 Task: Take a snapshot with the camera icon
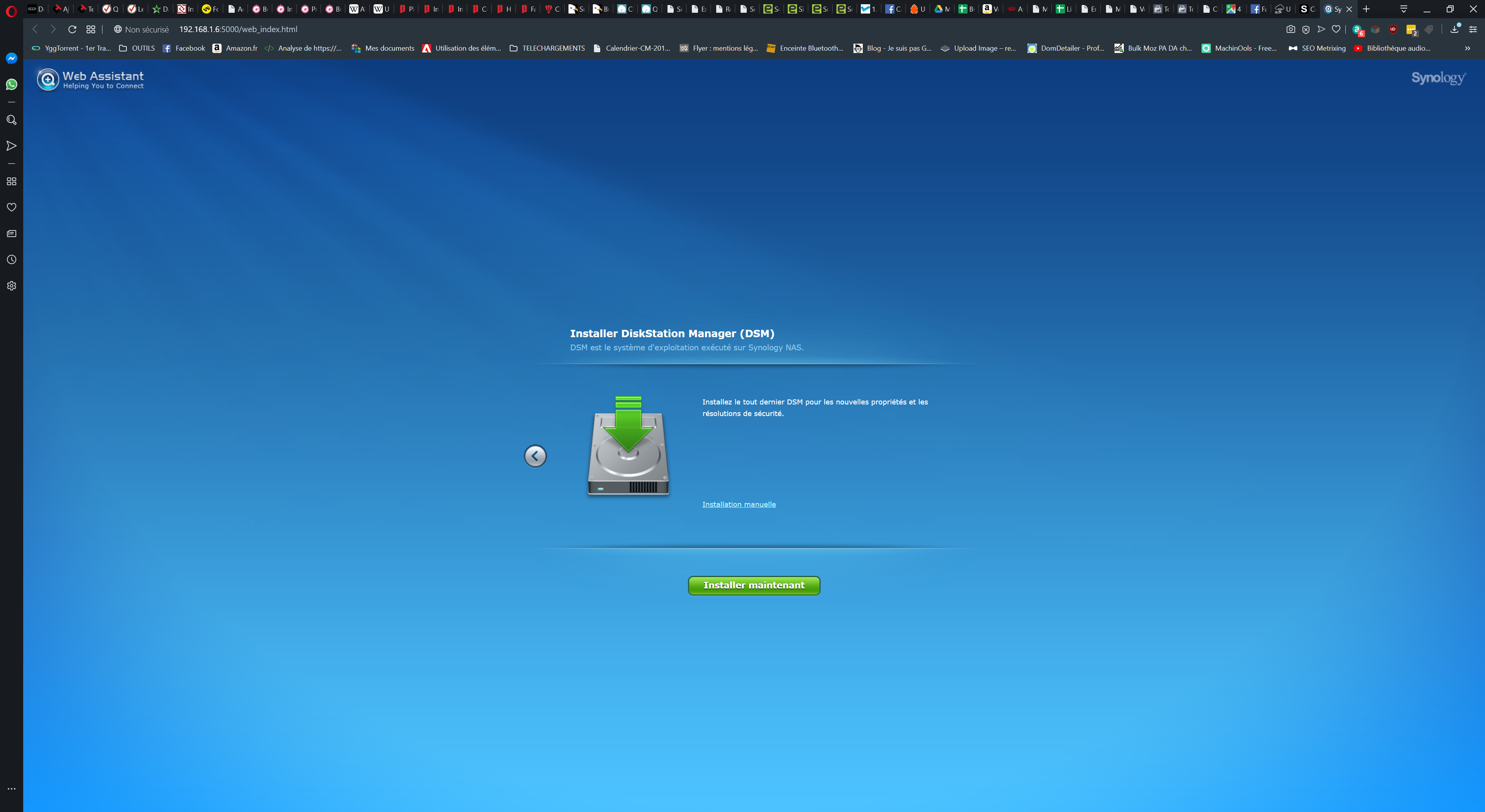(1291, 29)
